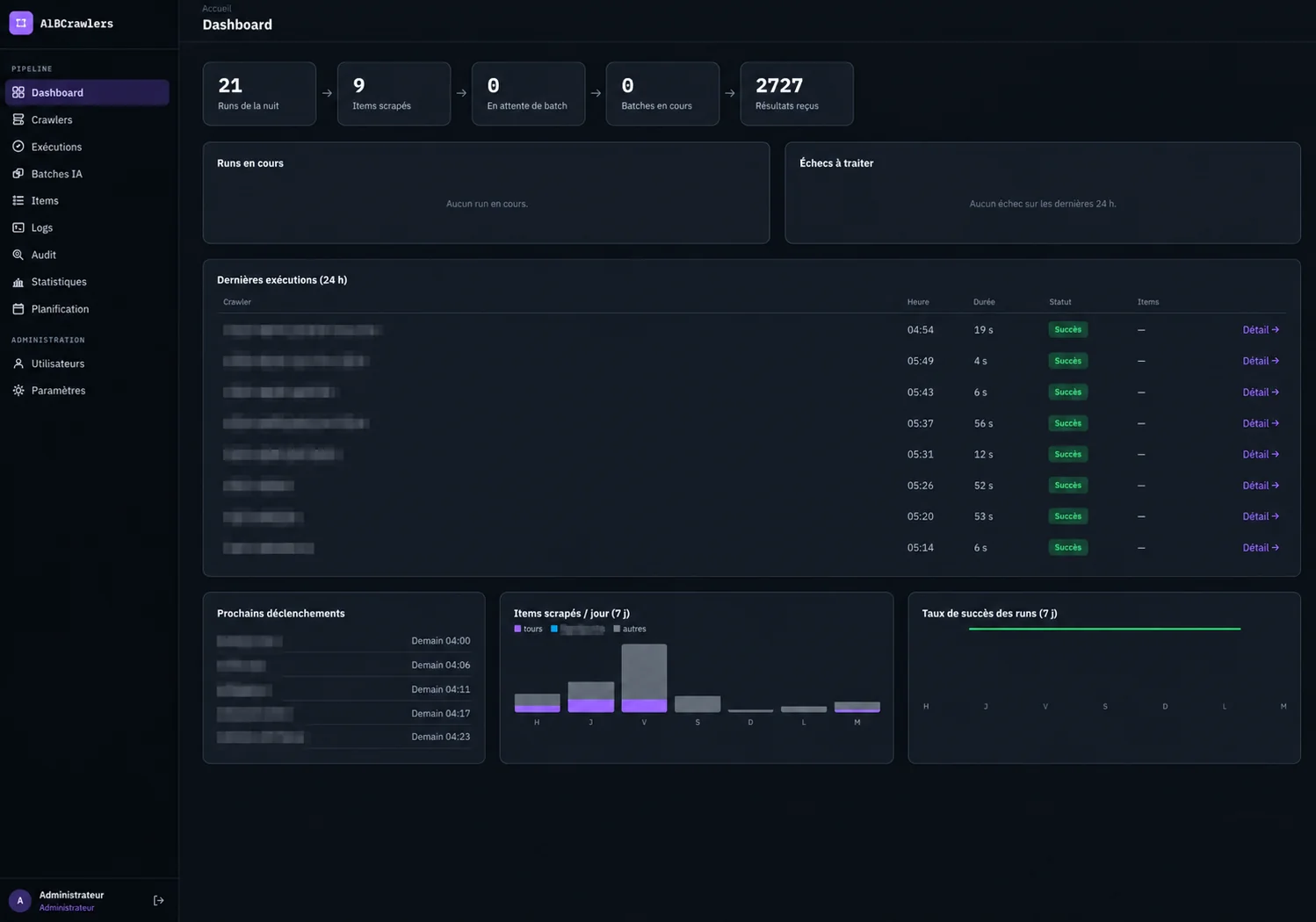Screen dimensions: 1316x922
Task: Select the 'Batches en cours' card
Action: click(x=662, y=93)
